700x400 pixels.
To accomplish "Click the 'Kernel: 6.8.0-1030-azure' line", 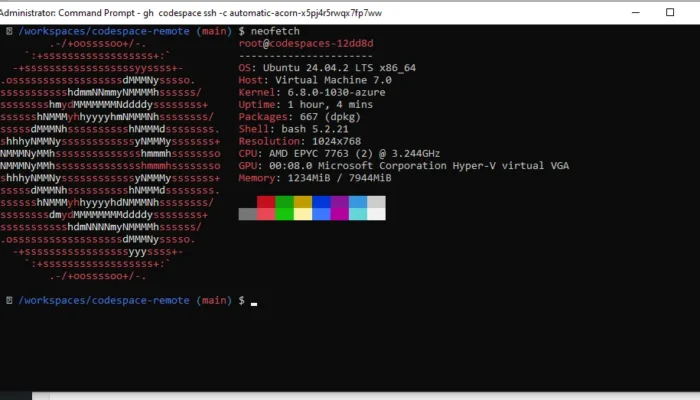I will point(312,92).
